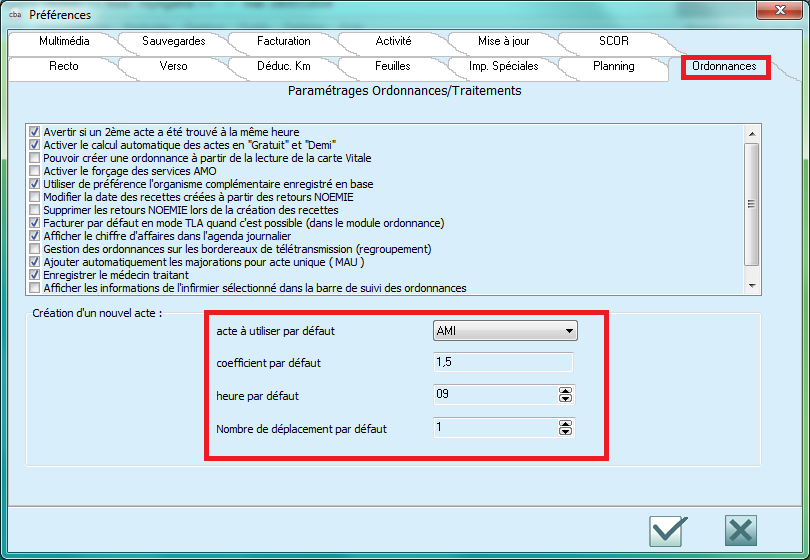Toggle calcul automatique "Gratuit" et "Demi" checkbox

coord(35,145)
